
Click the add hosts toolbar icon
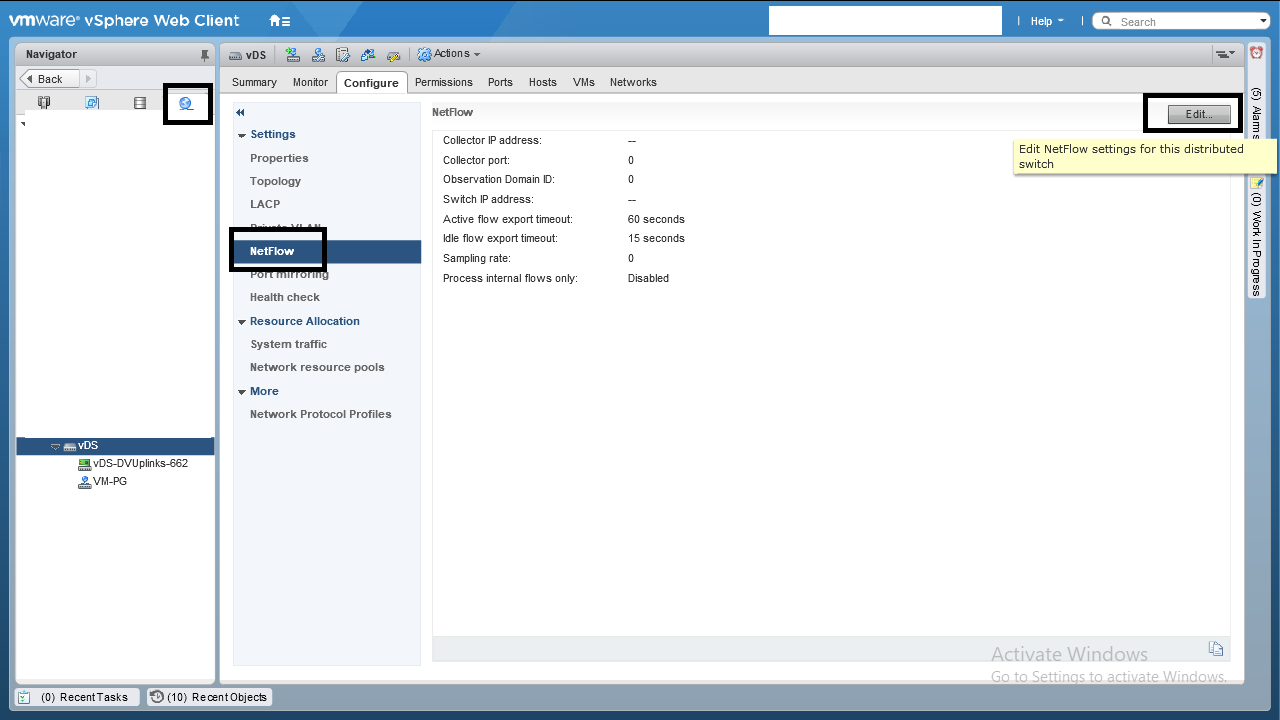[x=293, y=55]
